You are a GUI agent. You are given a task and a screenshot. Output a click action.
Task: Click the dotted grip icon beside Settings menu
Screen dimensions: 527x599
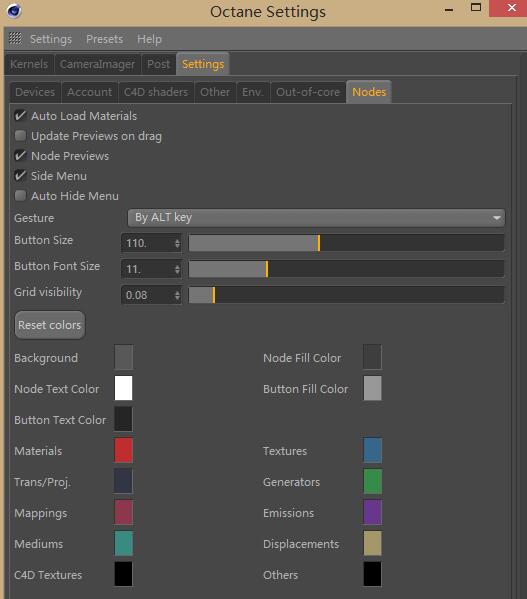pos(15,38)
